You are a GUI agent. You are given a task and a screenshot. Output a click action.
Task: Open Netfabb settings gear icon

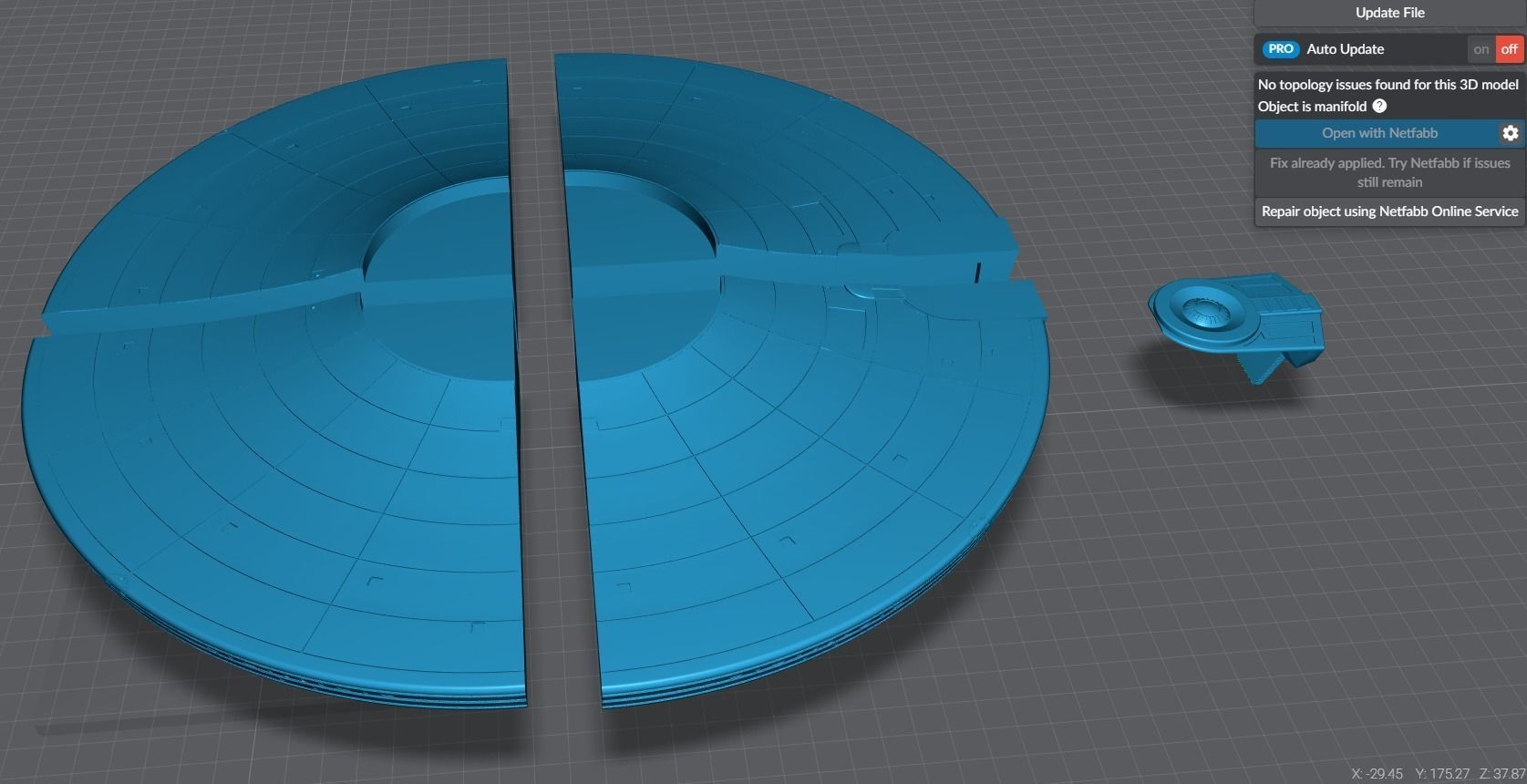coord(1511,133)
